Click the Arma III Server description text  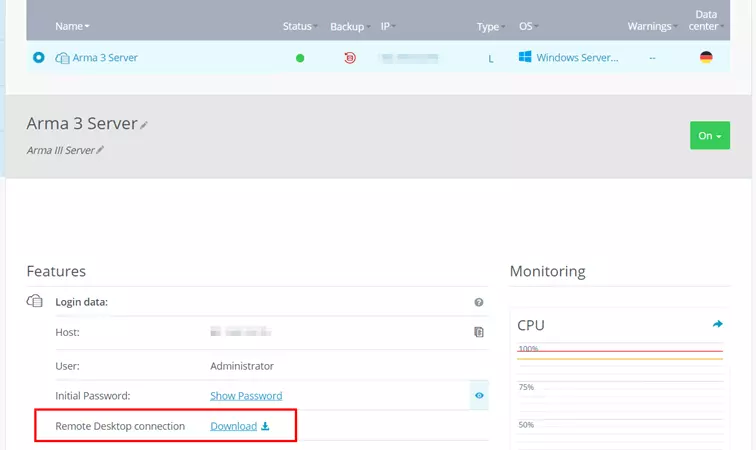(x=61, y=150)
